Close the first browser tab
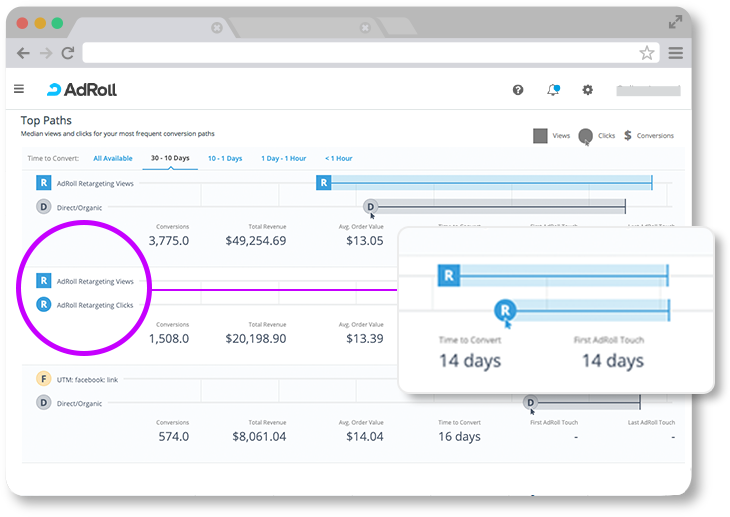This screenshot has width=730, height=517. click(216, 28)
